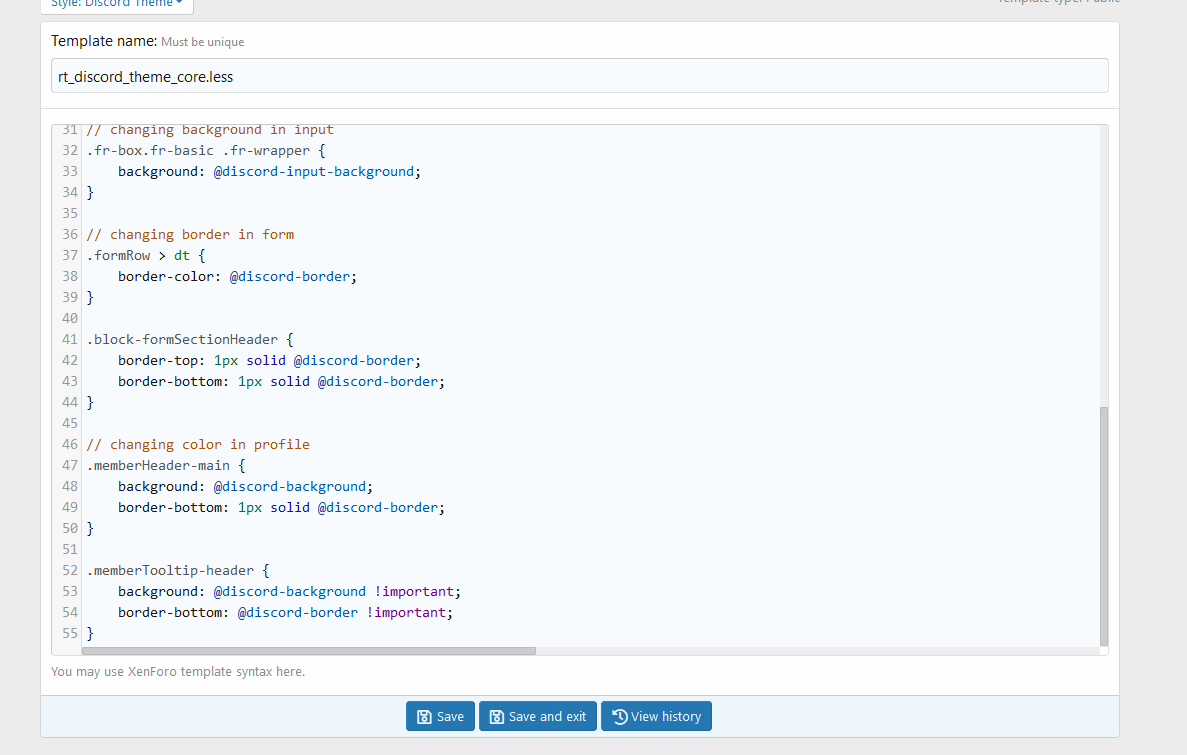Click the disk icon on Save and exit
Screen dimensions: 1187x755
pyautogui.click(x=497, y=717)
